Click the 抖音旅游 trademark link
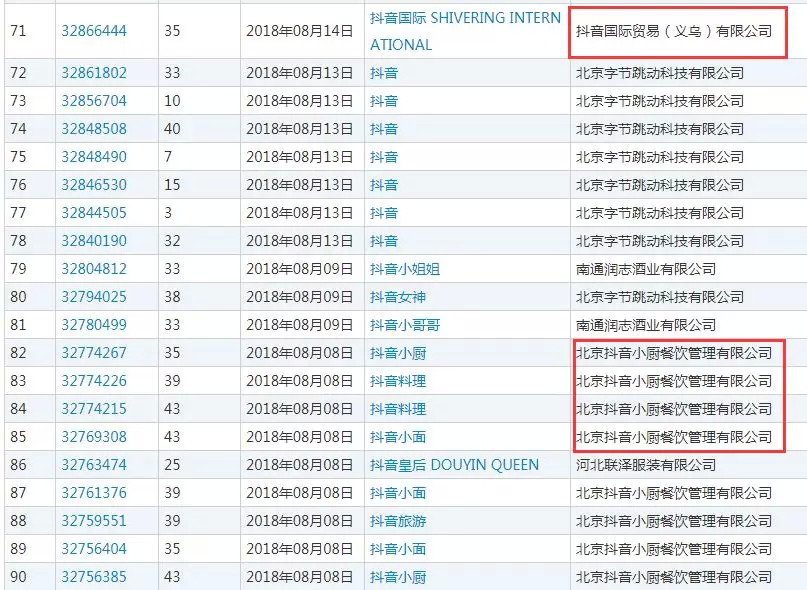This screenshot has width=807, height=590. click(x=398, y=521)
